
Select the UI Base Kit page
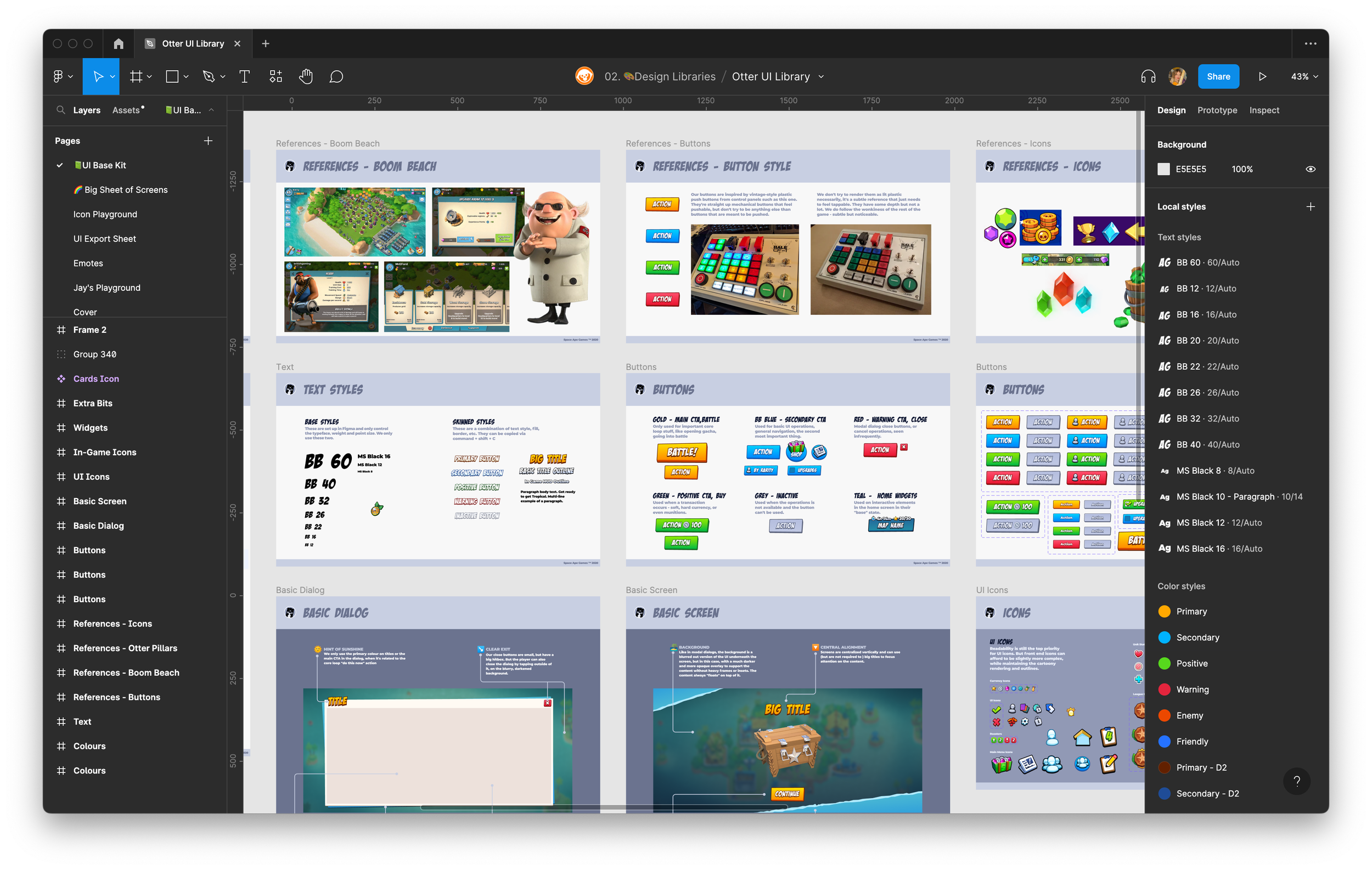(x=104, y=165)
